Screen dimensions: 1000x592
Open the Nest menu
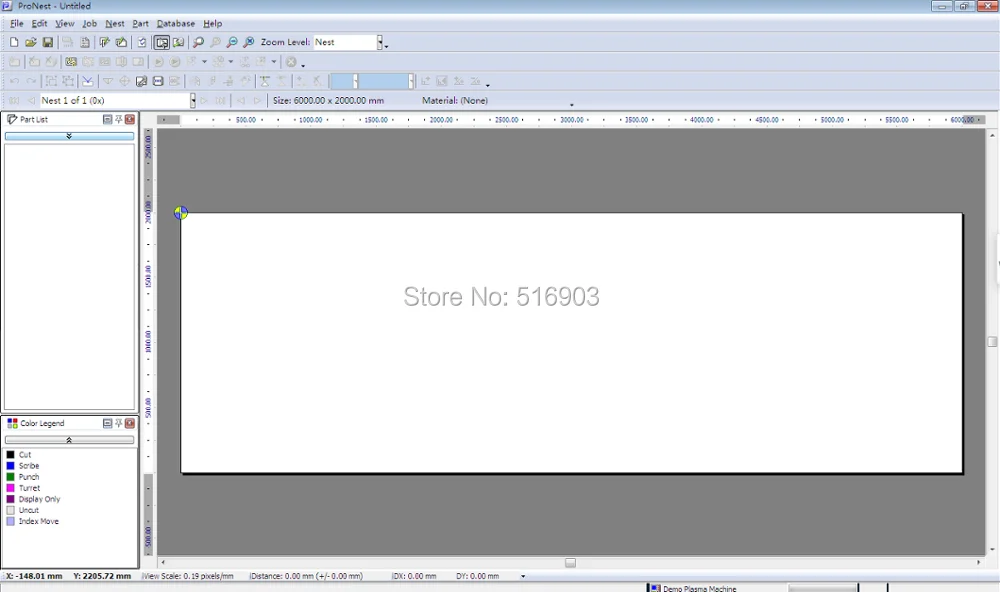(115, 24)
